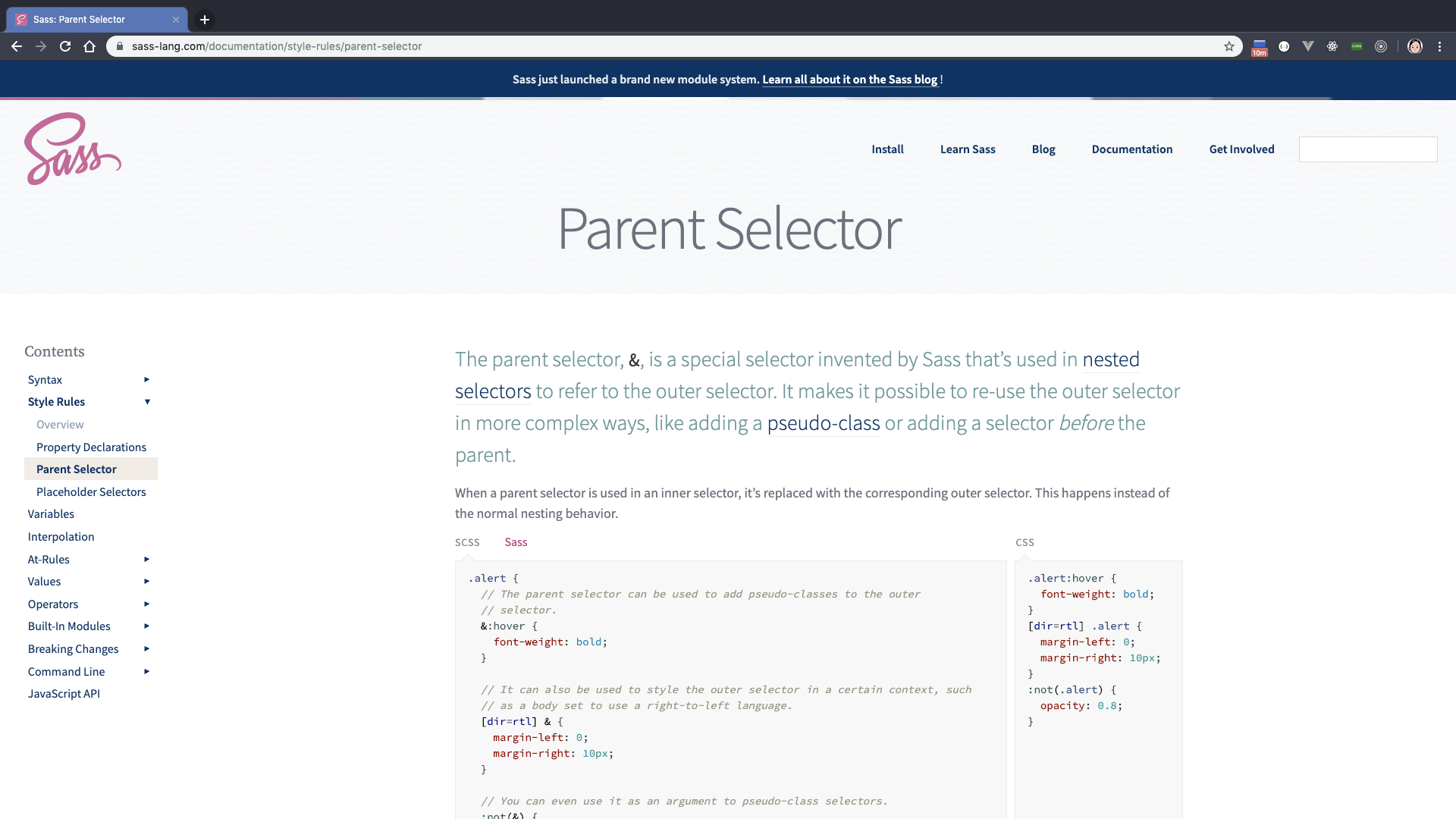Click the Vue devtools extension icon
Viewport: 1456px width, 819px height.
coord(1308,46)
